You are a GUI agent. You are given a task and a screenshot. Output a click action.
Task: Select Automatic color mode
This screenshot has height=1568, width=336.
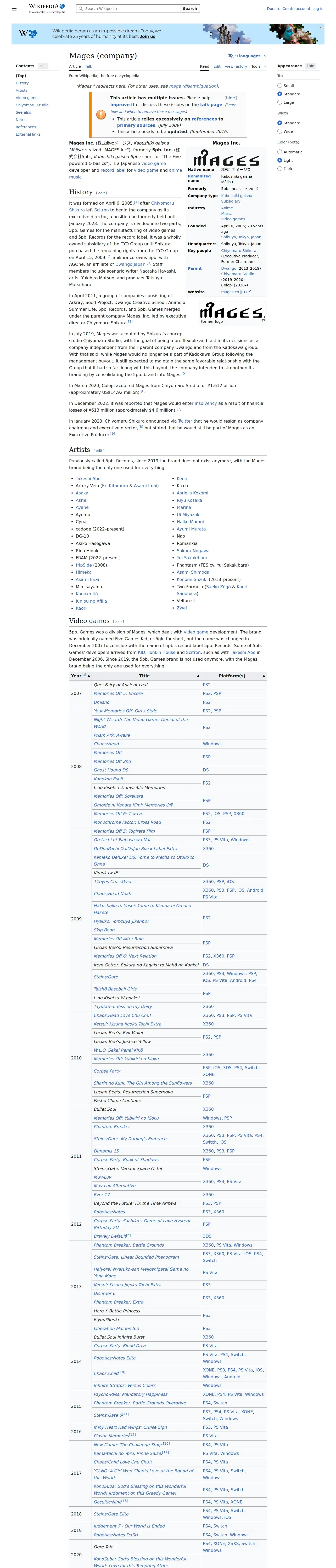click(x=280, y=152)
